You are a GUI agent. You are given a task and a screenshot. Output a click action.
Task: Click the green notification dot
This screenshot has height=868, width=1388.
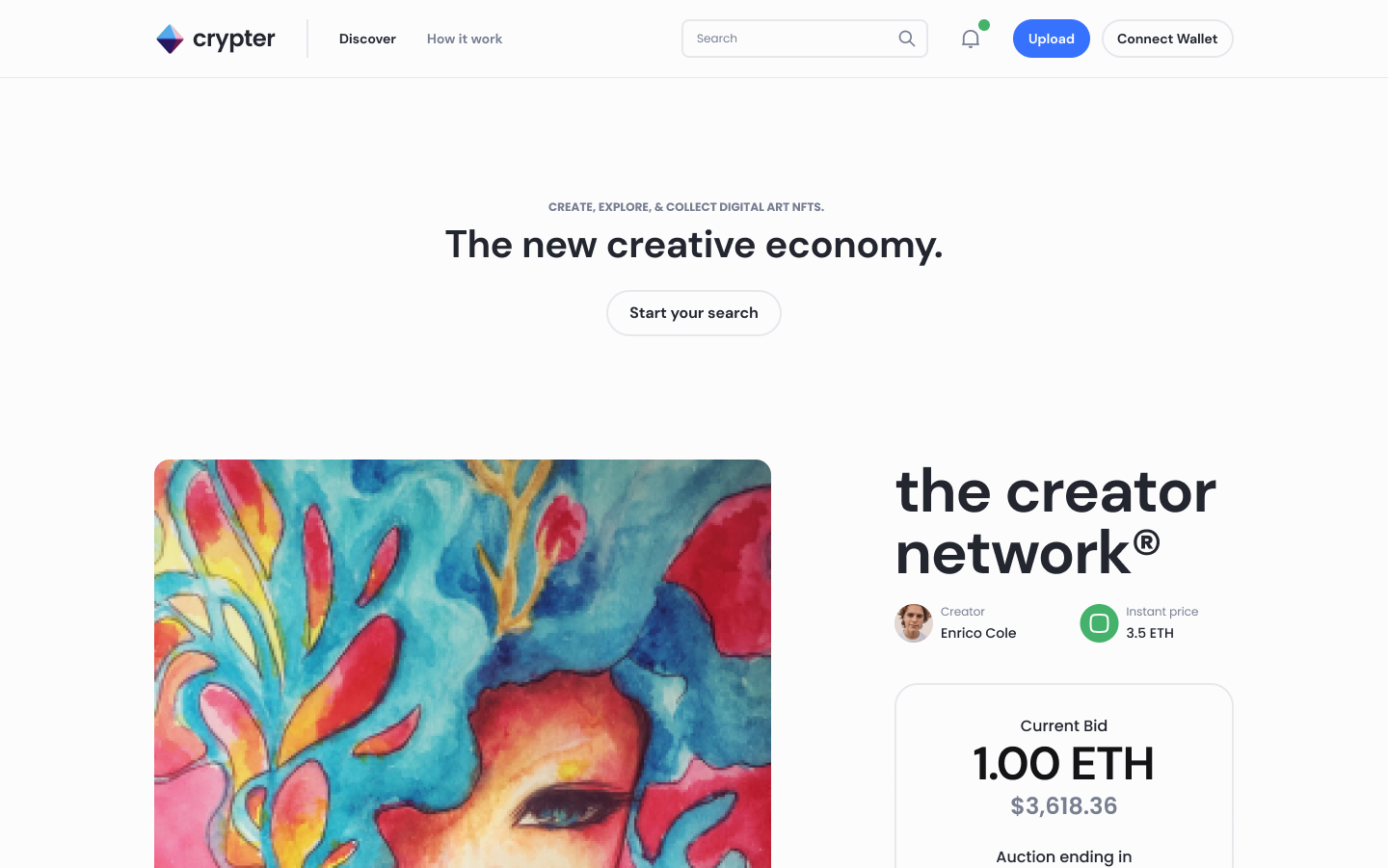(x=984, y=25)
